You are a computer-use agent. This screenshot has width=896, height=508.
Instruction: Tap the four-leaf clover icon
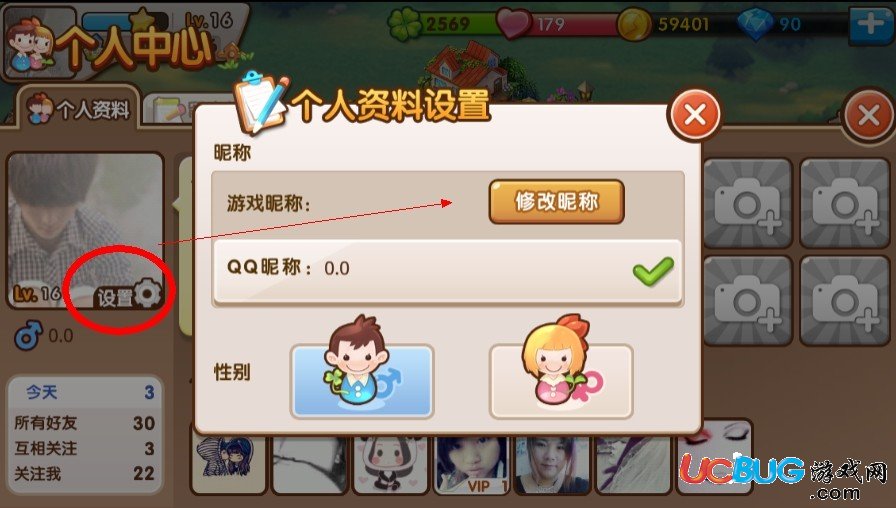tap(405, 25)
